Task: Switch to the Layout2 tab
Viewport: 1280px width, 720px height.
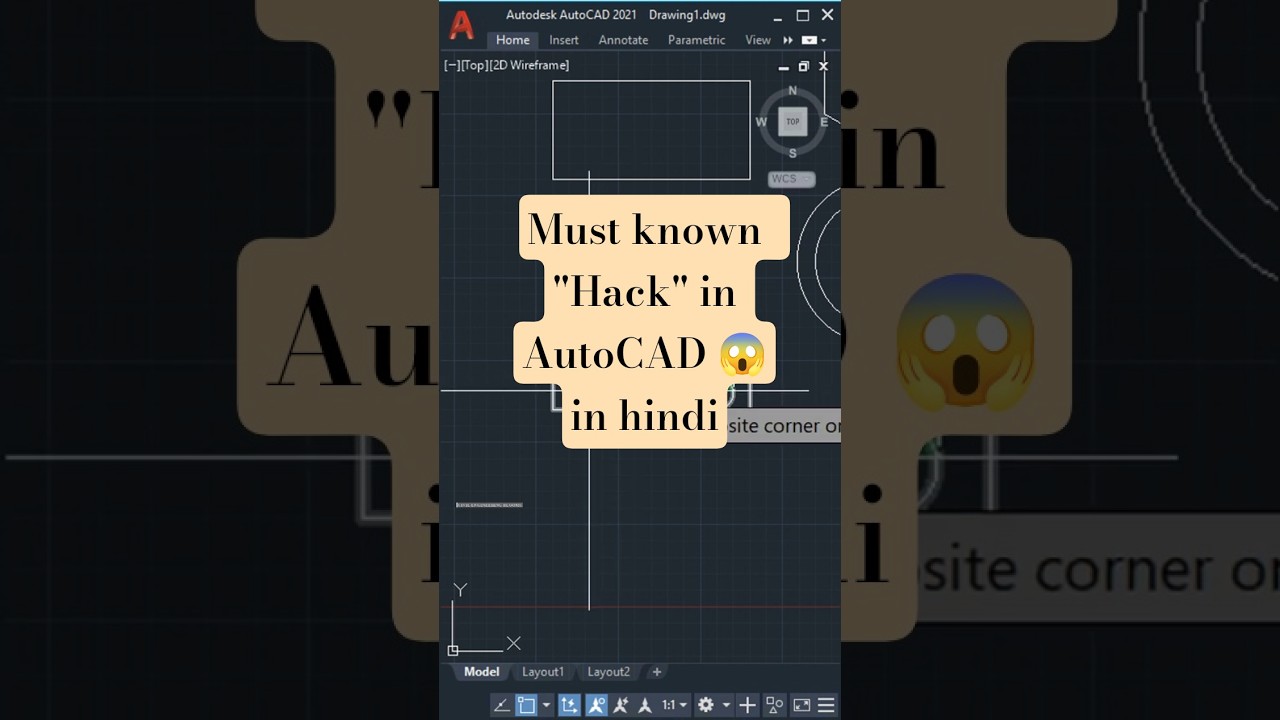Action: (609, 672)
